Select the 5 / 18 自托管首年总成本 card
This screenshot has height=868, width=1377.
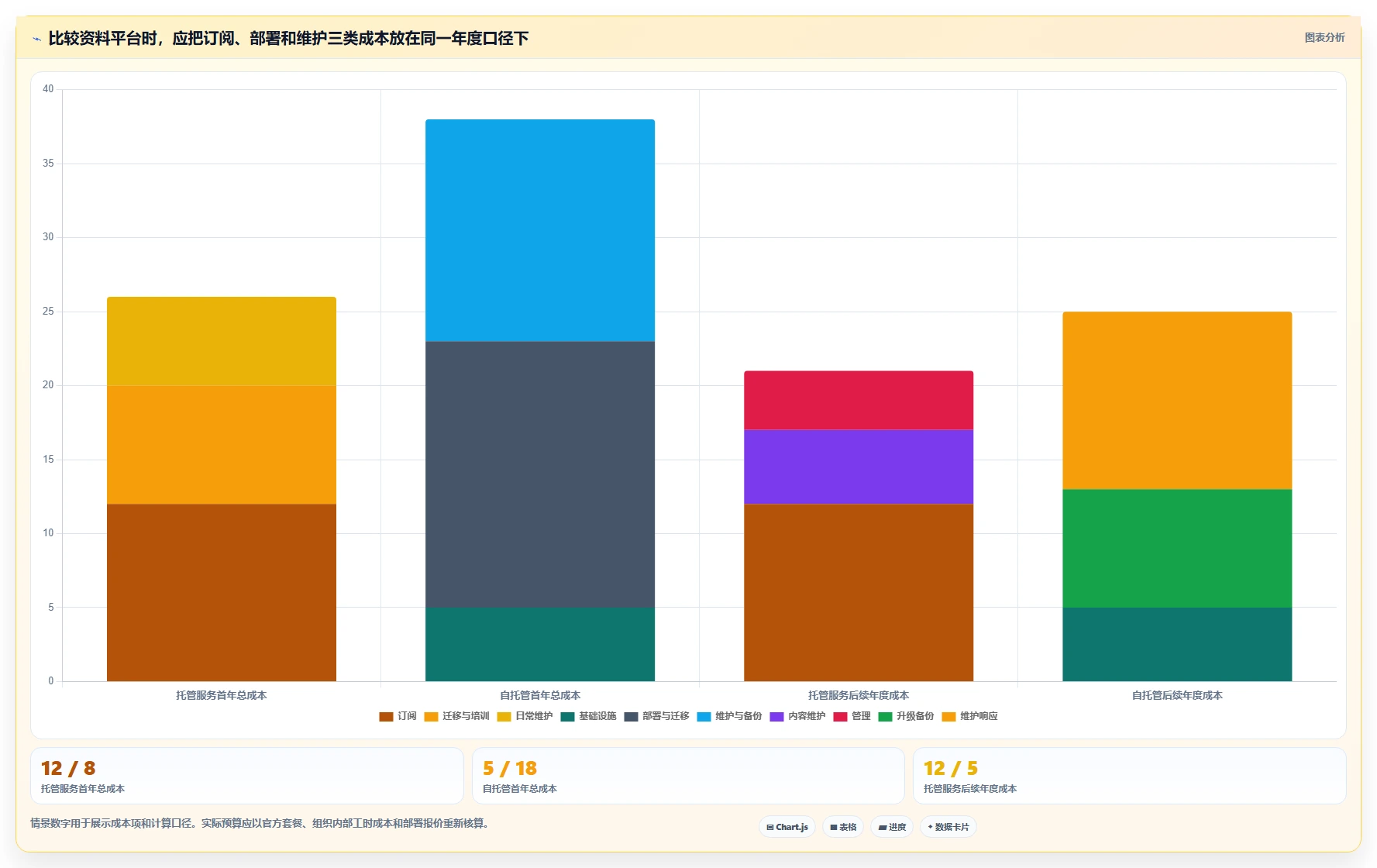(688, 776)
